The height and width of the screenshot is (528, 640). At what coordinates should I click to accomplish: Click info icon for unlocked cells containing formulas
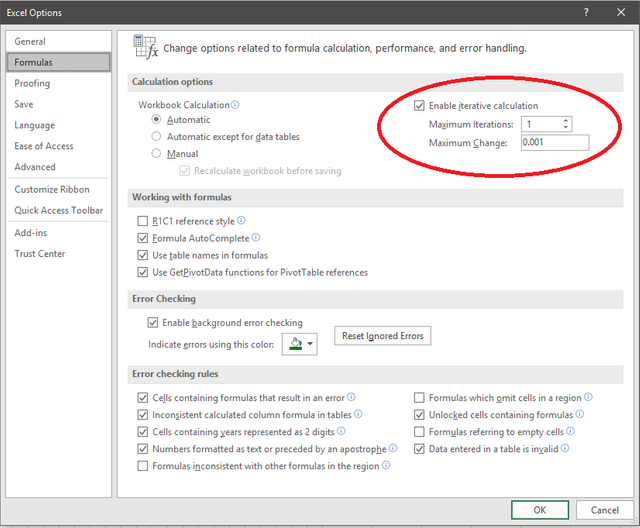(x=580, y=414)
